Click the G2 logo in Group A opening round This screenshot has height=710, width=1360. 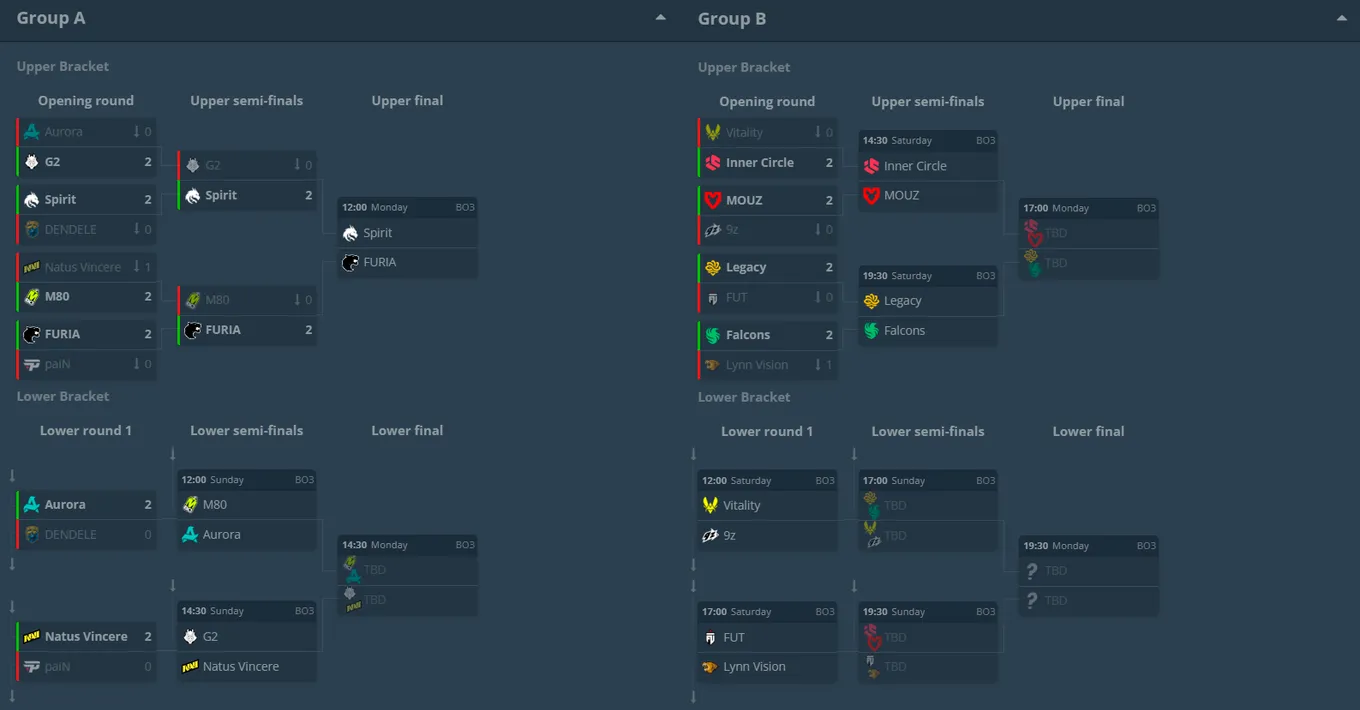pos(31,161)
